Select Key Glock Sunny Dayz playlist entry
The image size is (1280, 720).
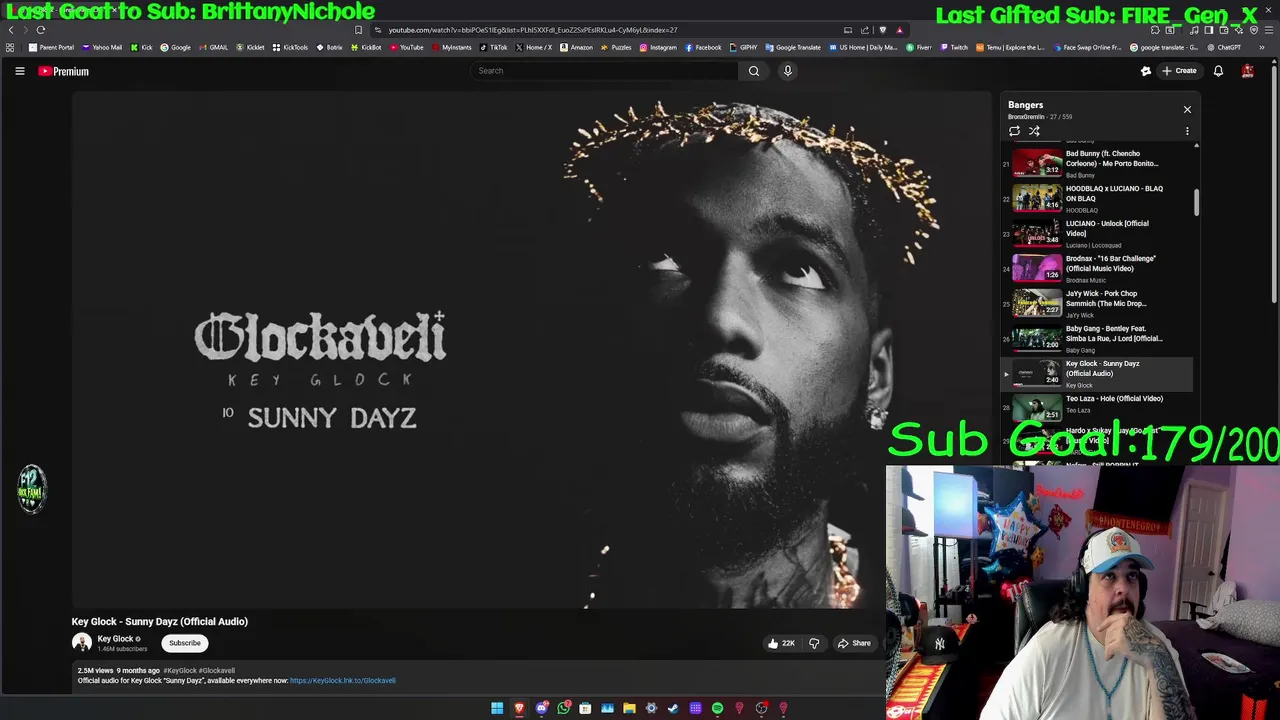coord(1098,373)
